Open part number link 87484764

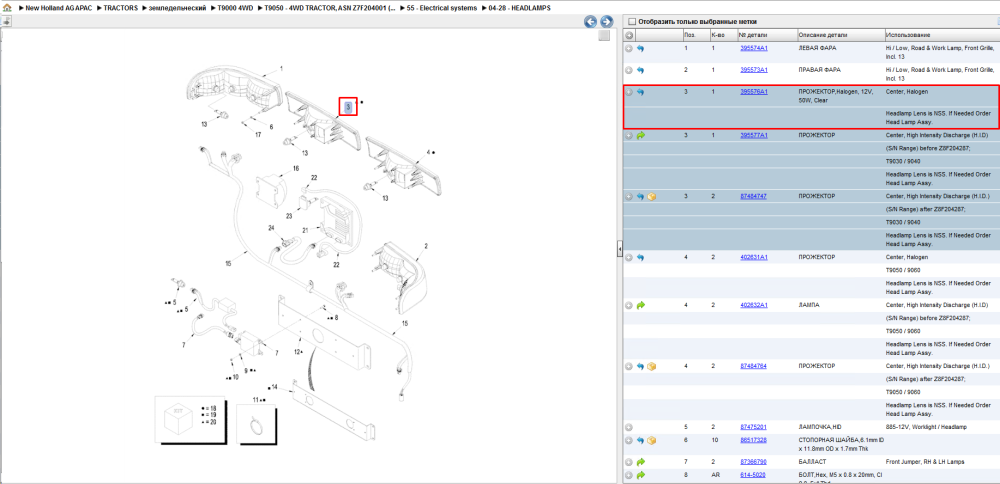tap(753, 366)
